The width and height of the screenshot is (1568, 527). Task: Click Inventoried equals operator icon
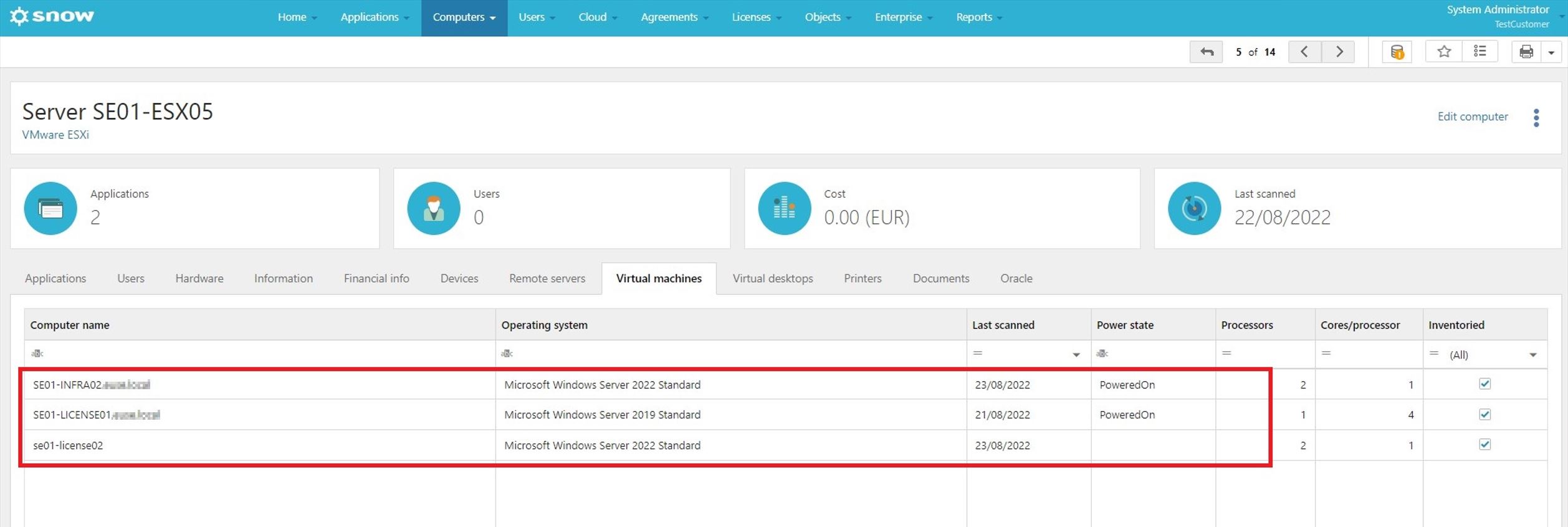tap(1434, 353)
